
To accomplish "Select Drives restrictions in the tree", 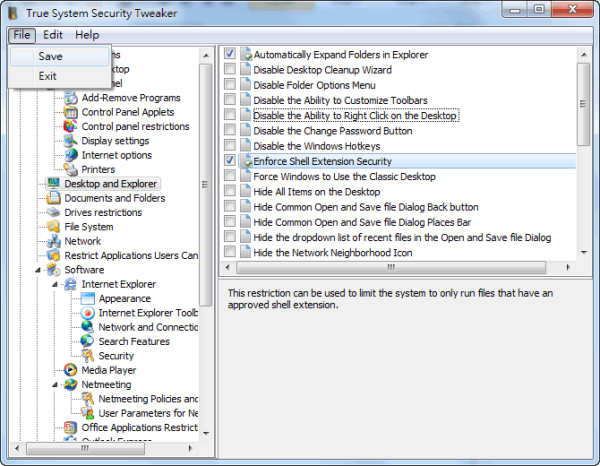I will pyautogui.click(x=103, y=213).
